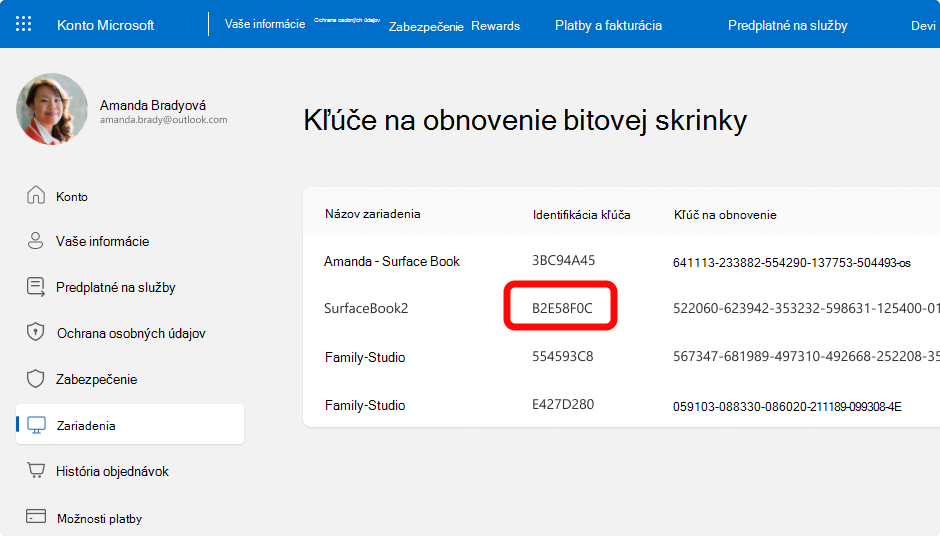
Task: Open Amanda Bradyová's profile picture
Action: pos(52,109)
